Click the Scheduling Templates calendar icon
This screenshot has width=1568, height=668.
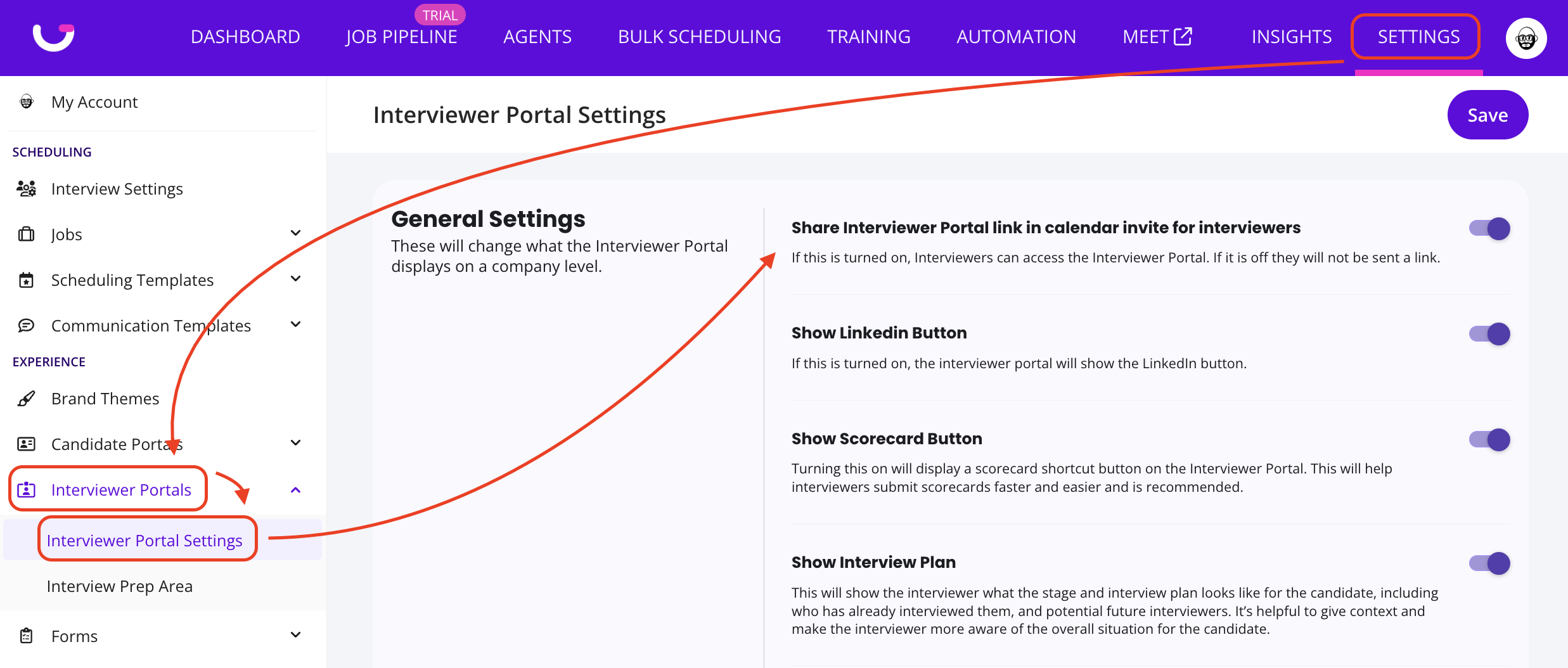point(26,280)
